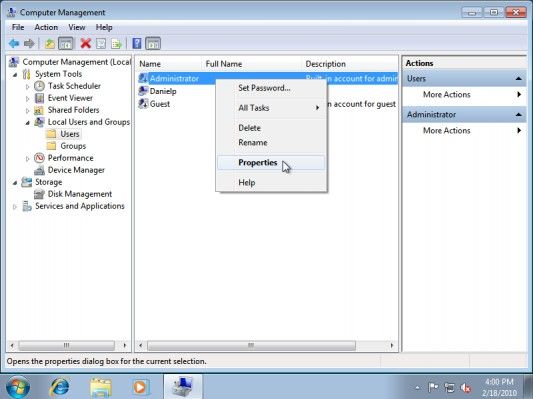
Task: Click the Properties toolbar icon beside Delete
Action: (x=101, y=44)
